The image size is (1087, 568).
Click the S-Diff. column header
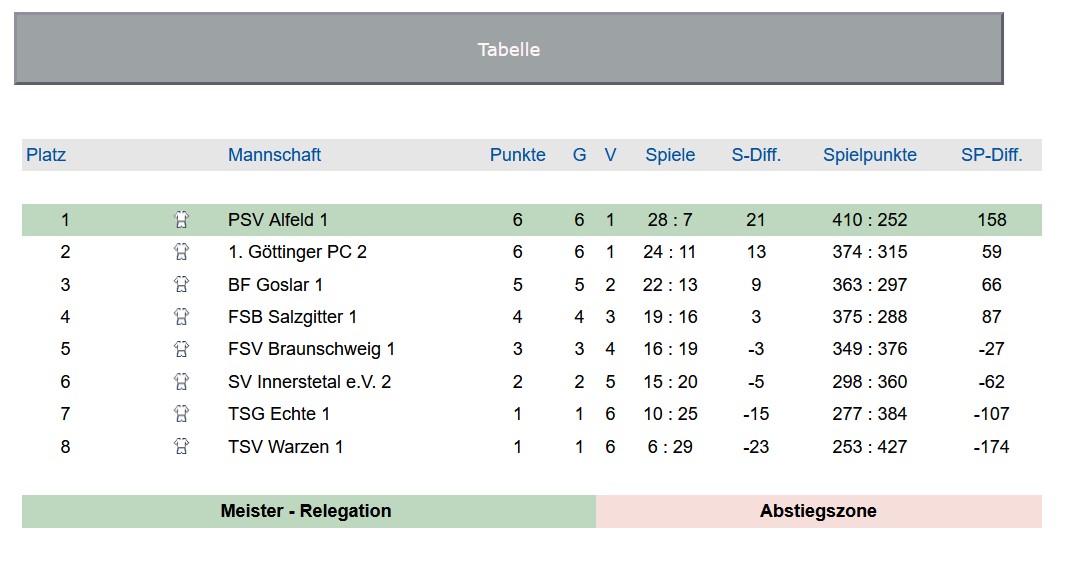(756, 155)
